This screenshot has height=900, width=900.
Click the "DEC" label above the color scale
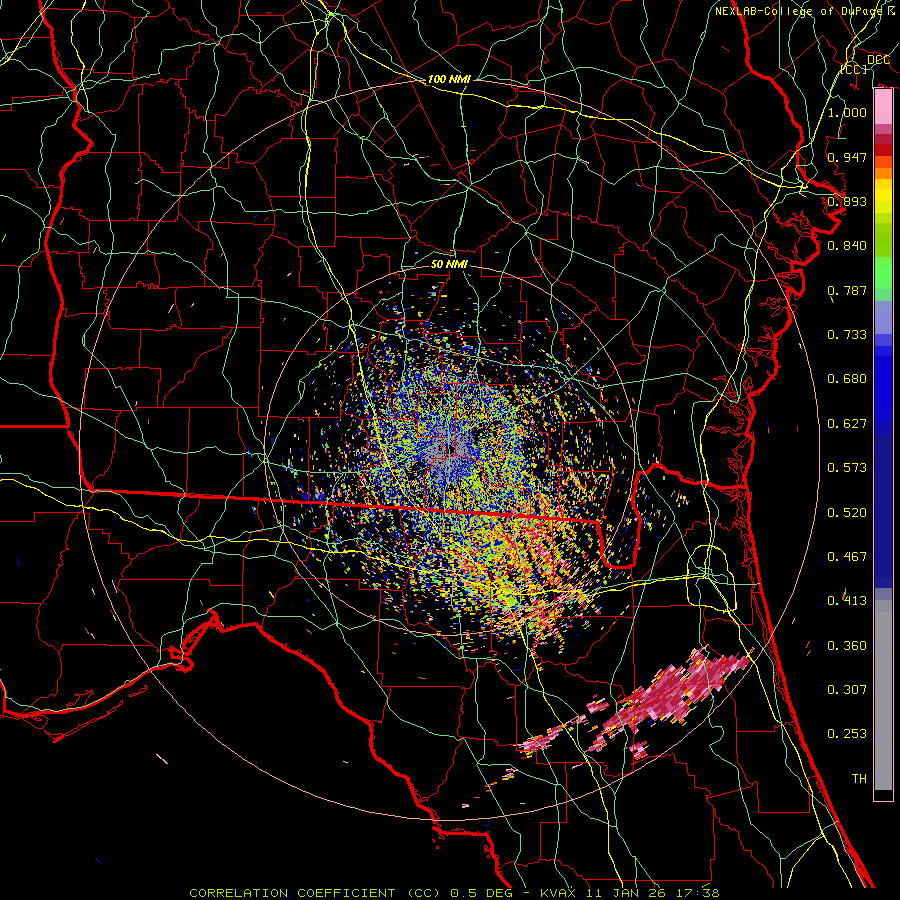point(878,60)
